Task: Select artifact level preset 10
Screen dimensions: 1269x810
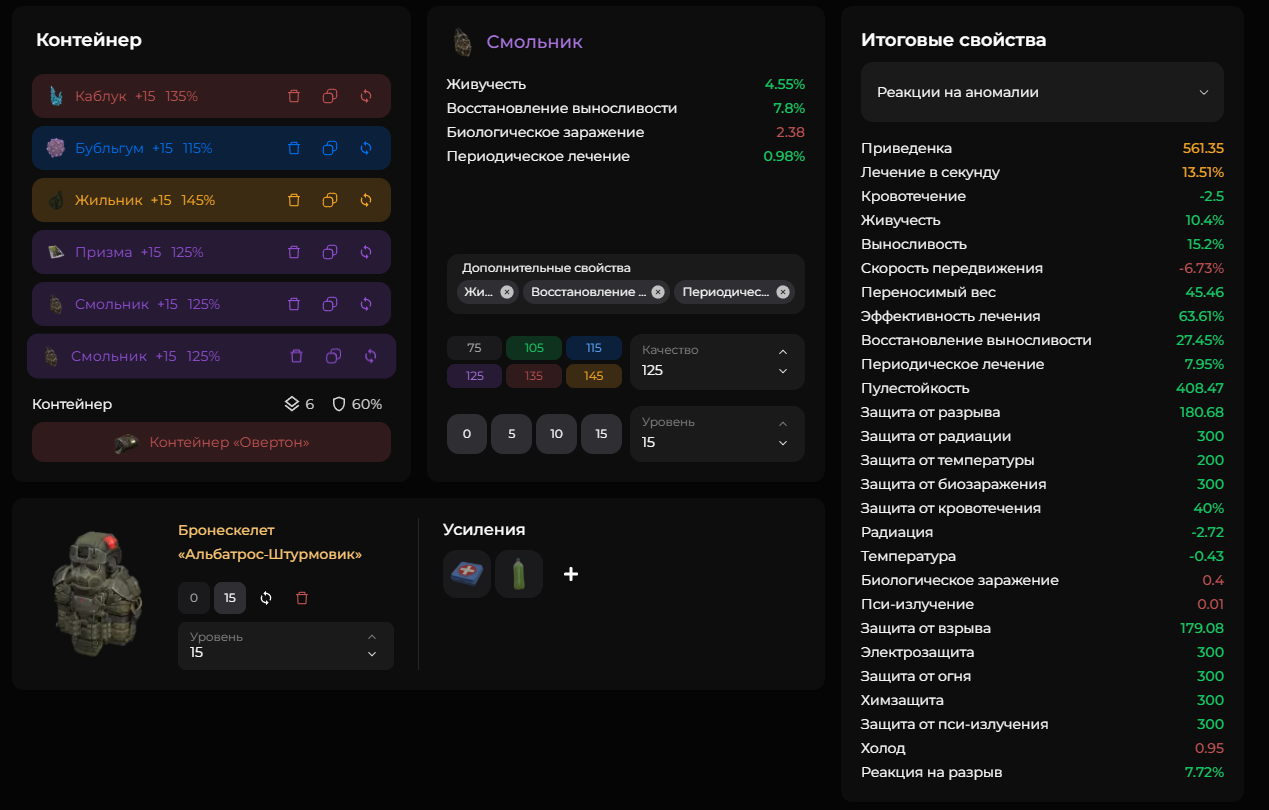Action: pos(556,434)
